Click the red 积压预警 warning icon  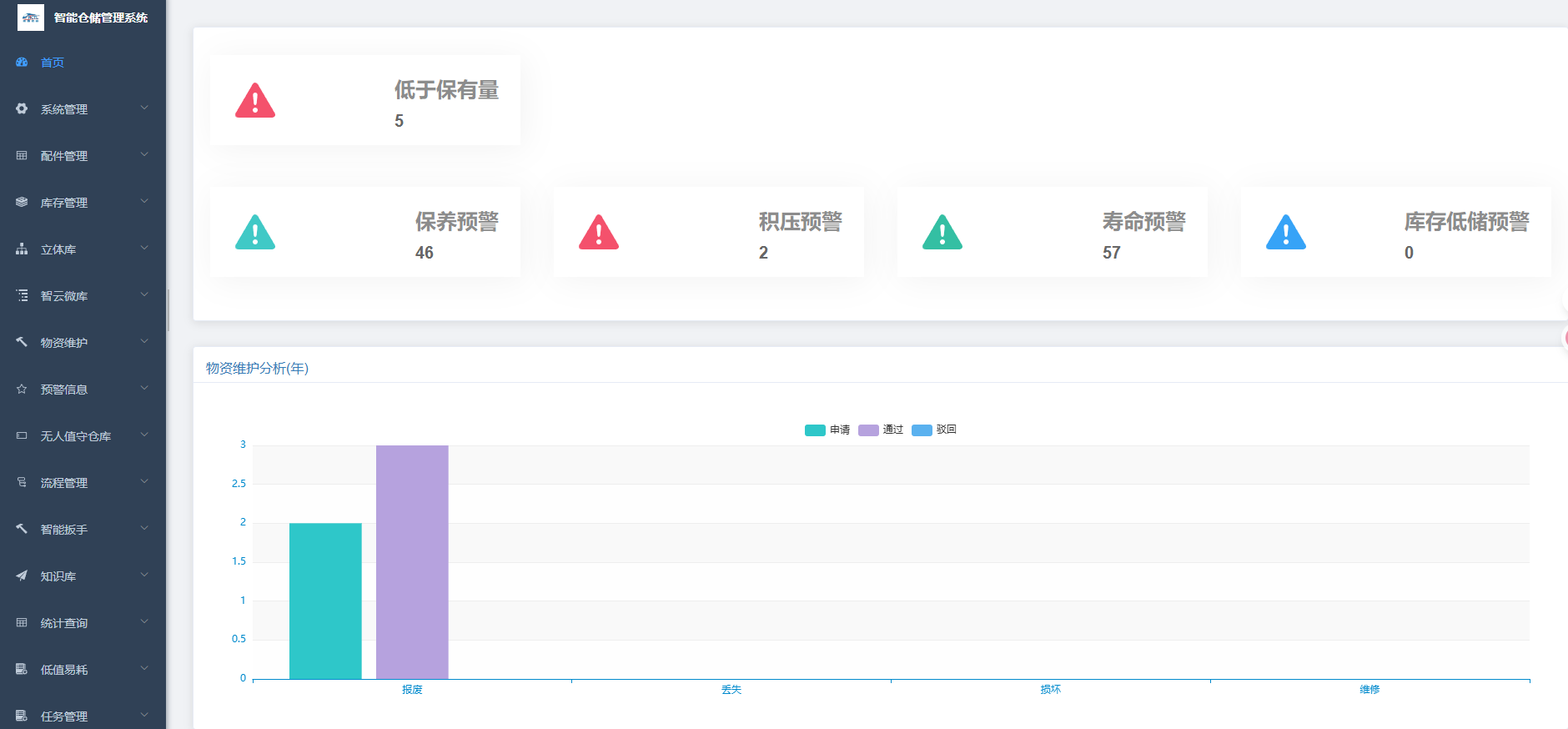(x=599, y=233)
